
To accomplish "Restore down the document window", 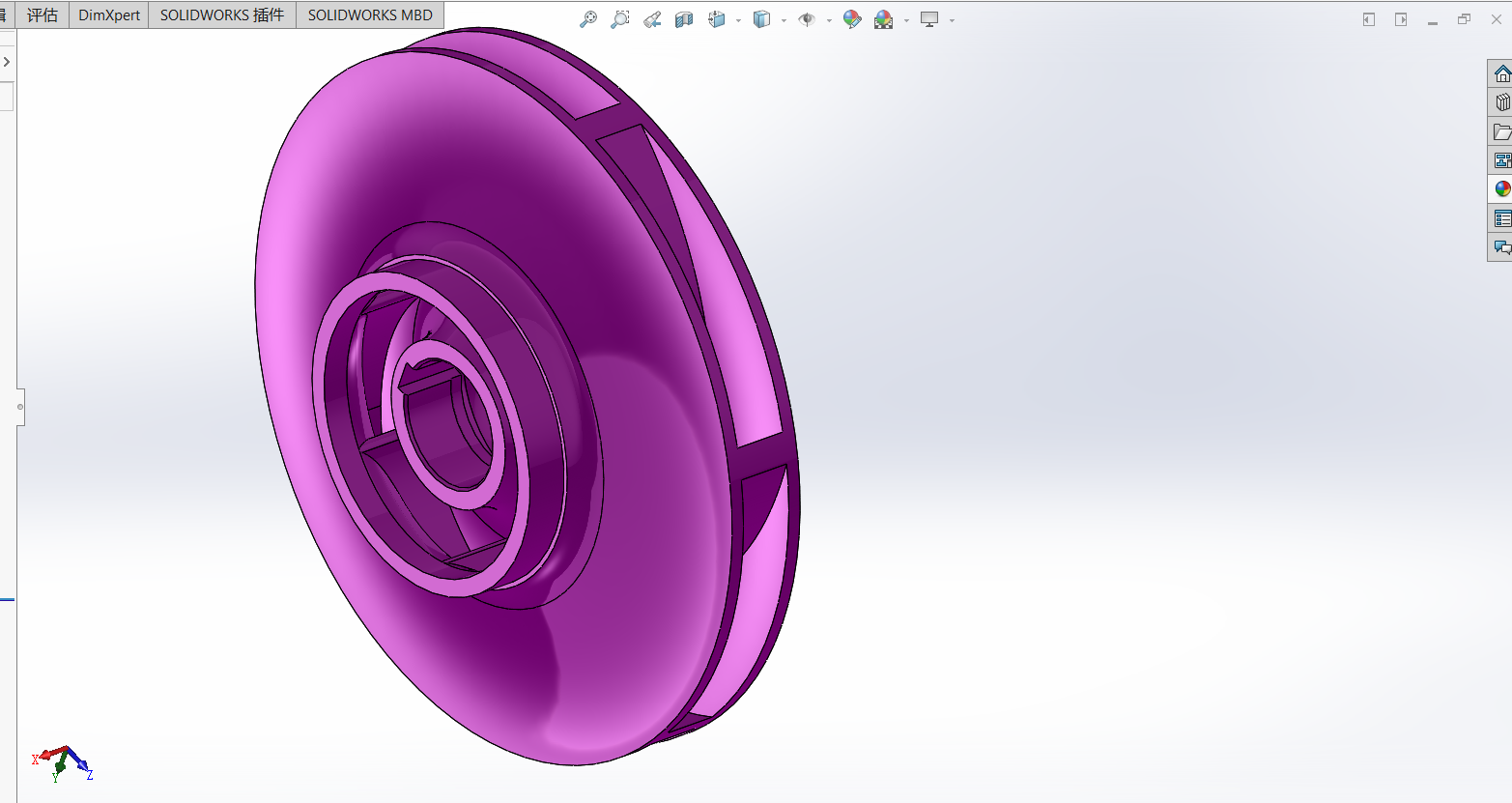I will coord(1465,19).
